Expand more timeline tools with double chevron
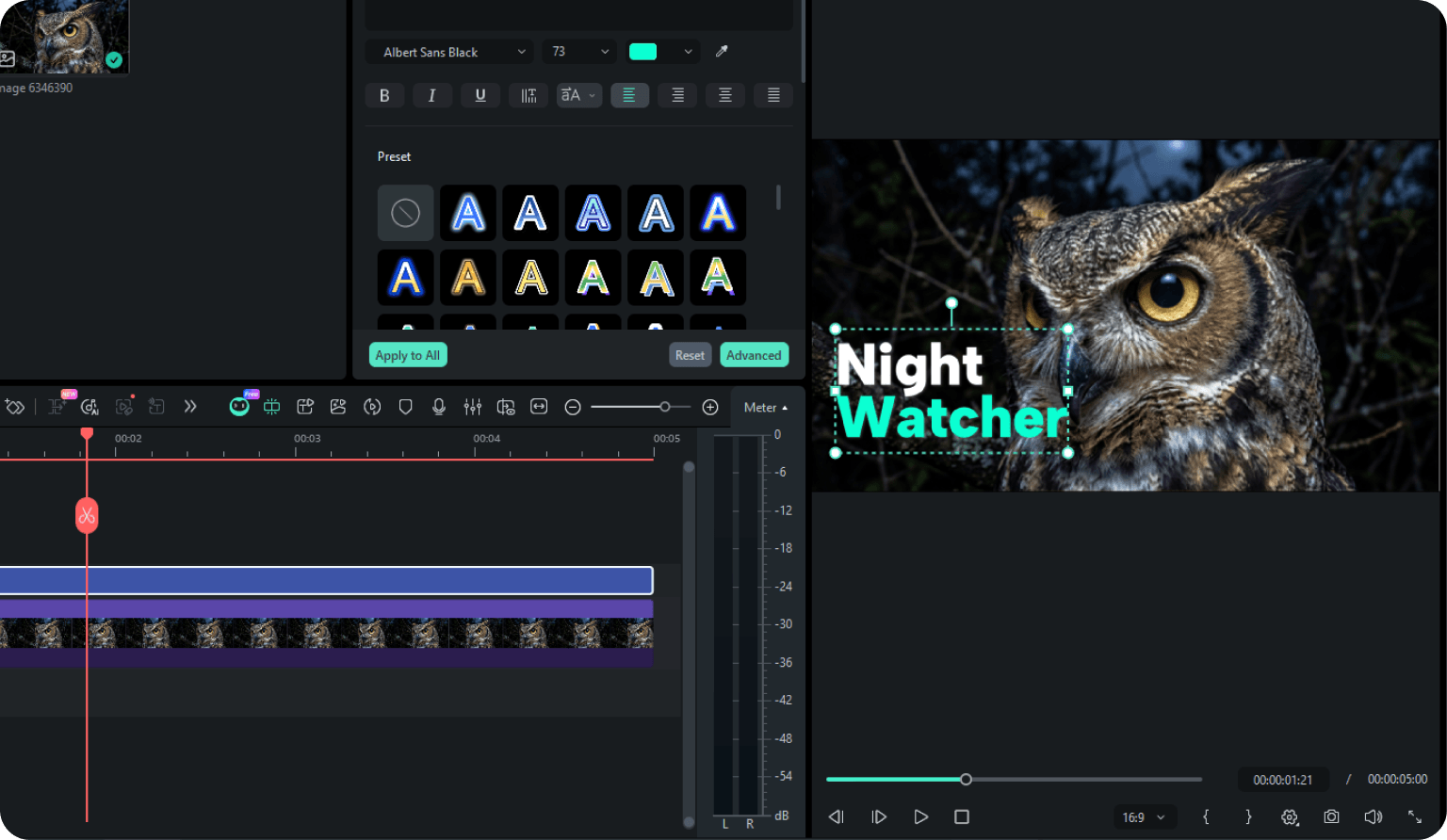The height and width of the screenshot is (840, 1447). (190, 407)
